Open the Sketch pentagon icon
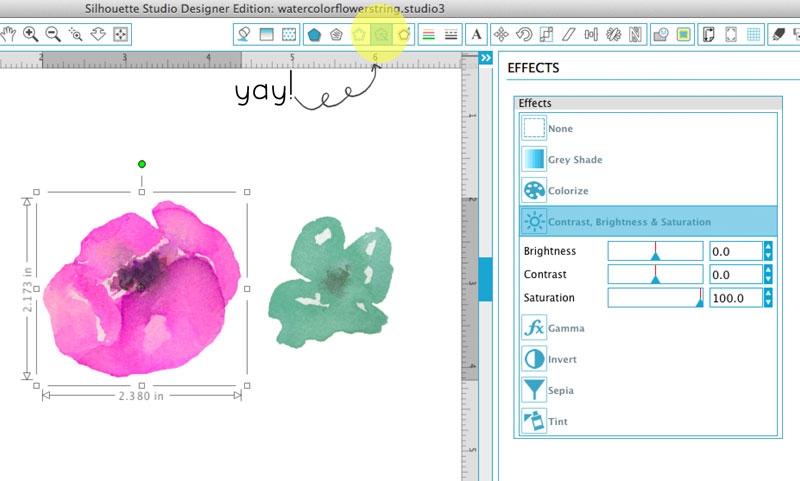The image size is (800, 481). [x=336, y=34]
